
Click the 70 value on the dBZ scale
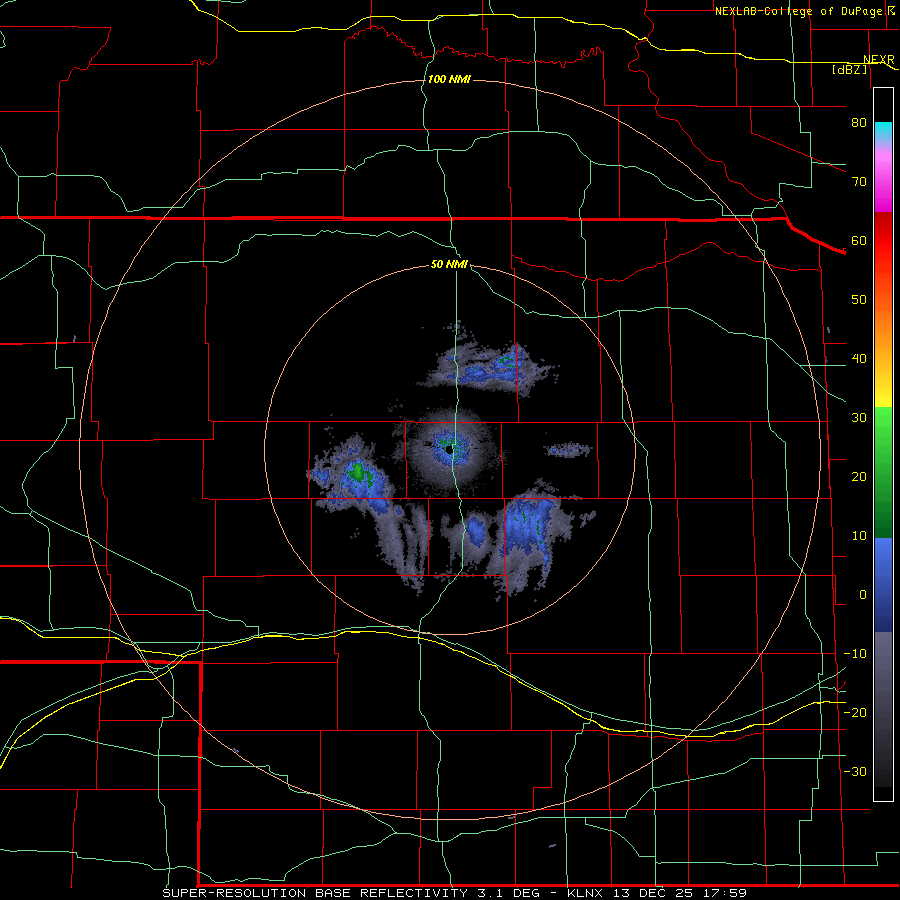point(859,181)
